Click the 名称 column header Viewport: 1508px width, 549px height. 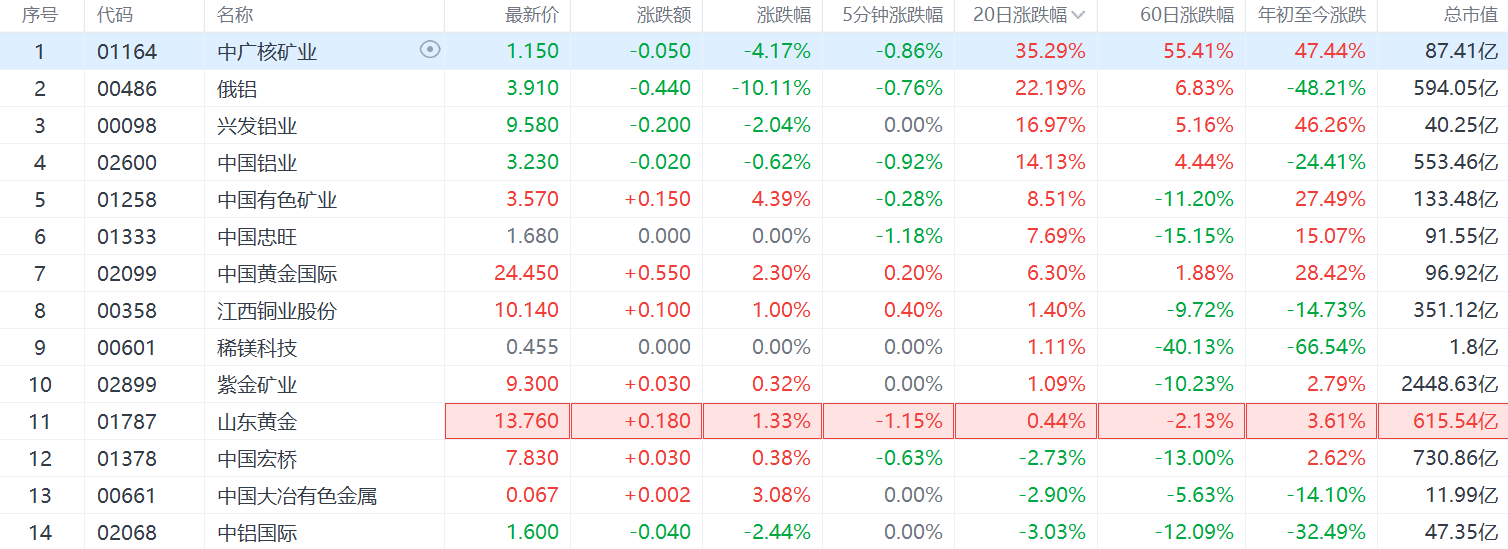235,15
